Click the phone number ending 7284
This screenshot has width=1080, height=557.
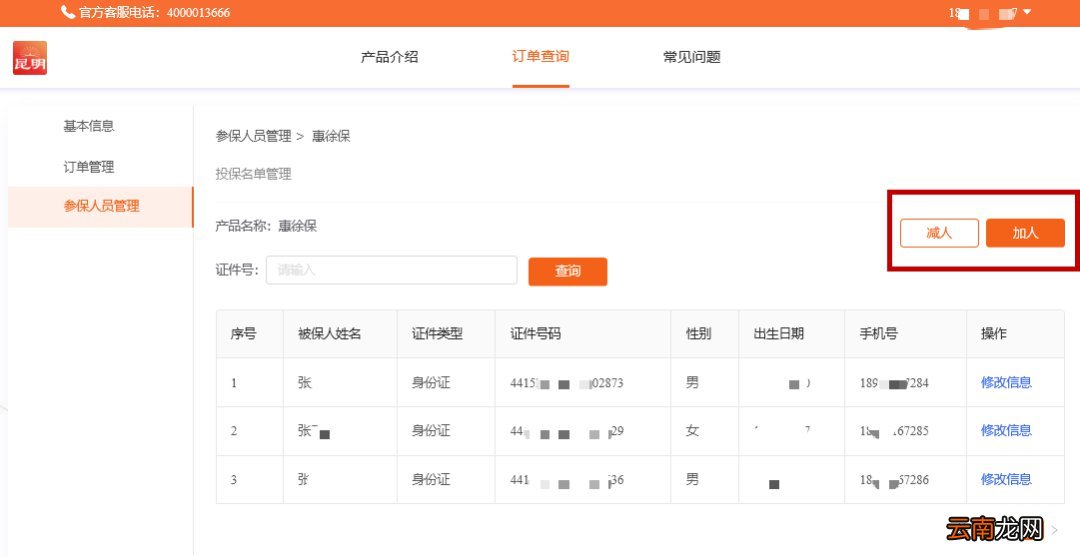tap(894, 383)
